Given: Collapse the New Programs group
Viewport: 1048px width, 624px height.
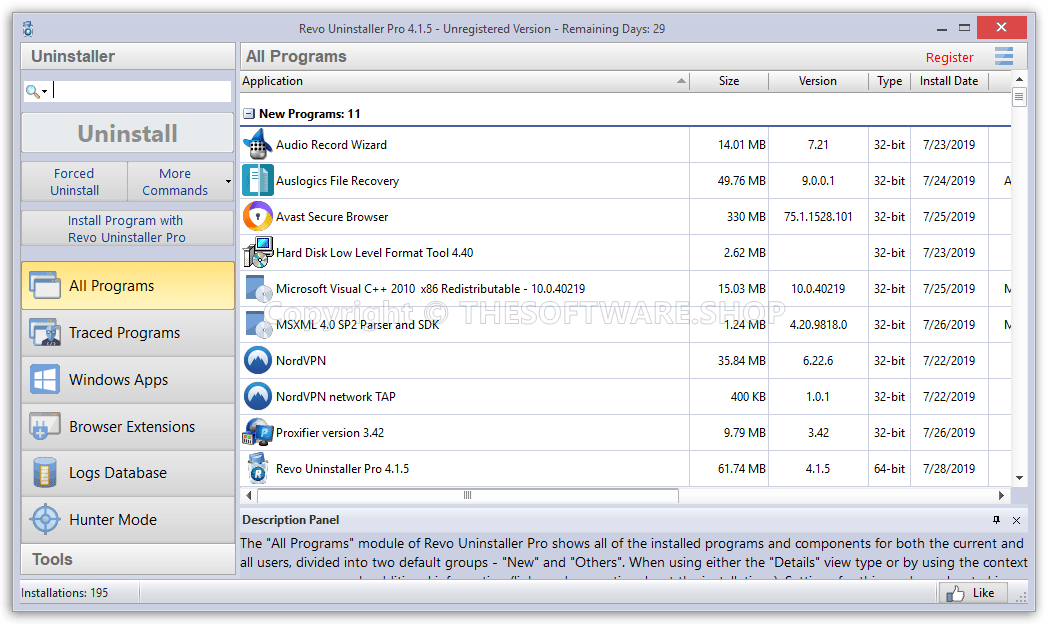Looking at the screenshot, I should point(249,114).
